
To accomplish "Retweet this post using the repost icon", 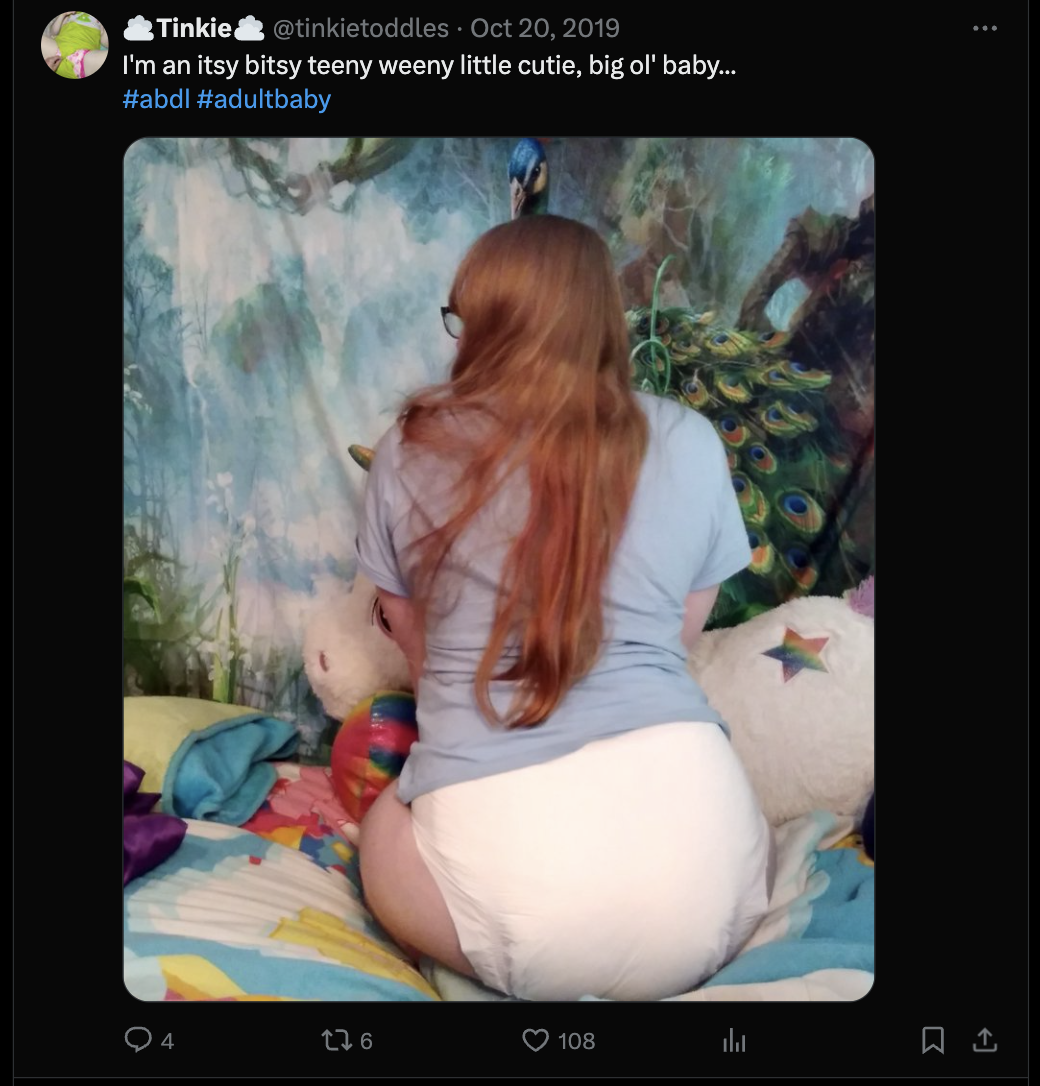I will point(337,1040).
